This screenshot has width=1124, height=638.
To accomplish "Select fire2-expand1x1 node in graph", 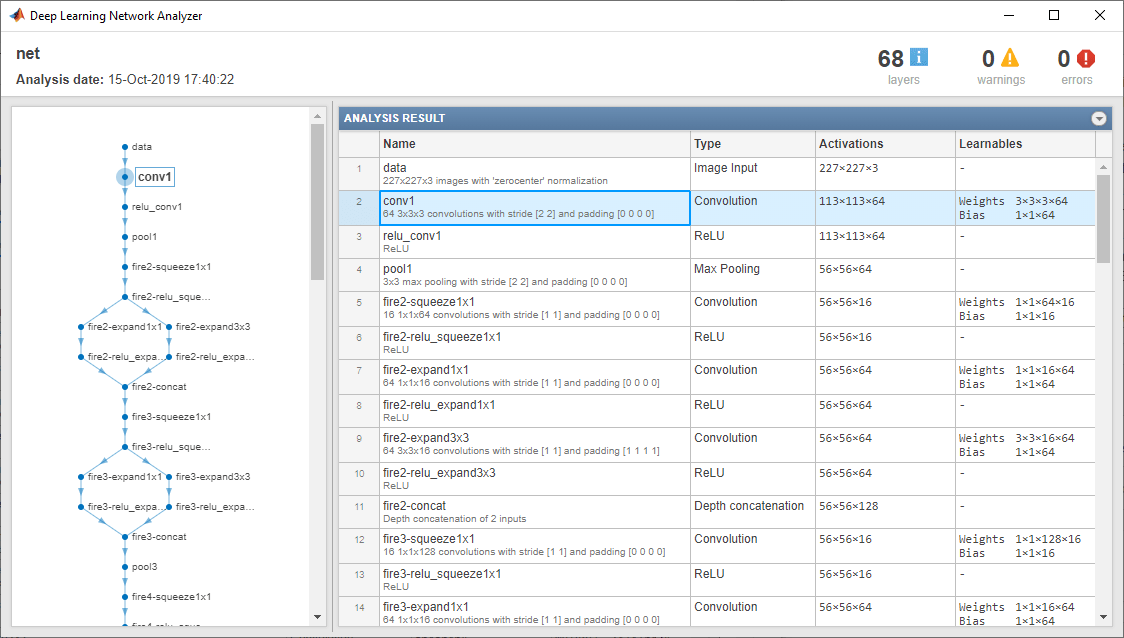I will (x=81, y=327).
